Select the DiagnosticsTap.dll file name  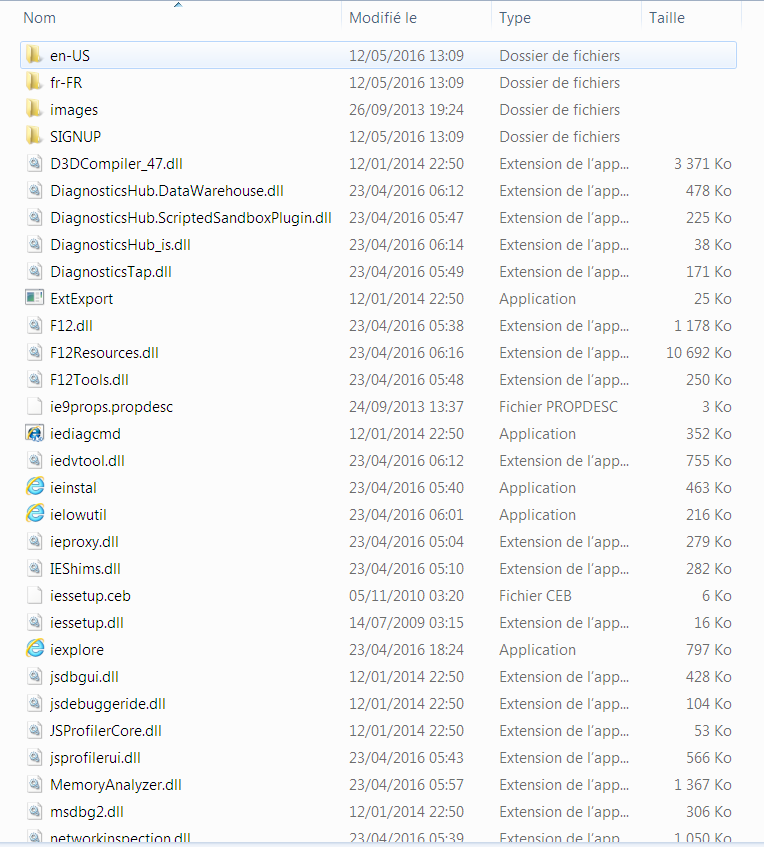pos(111,272)
